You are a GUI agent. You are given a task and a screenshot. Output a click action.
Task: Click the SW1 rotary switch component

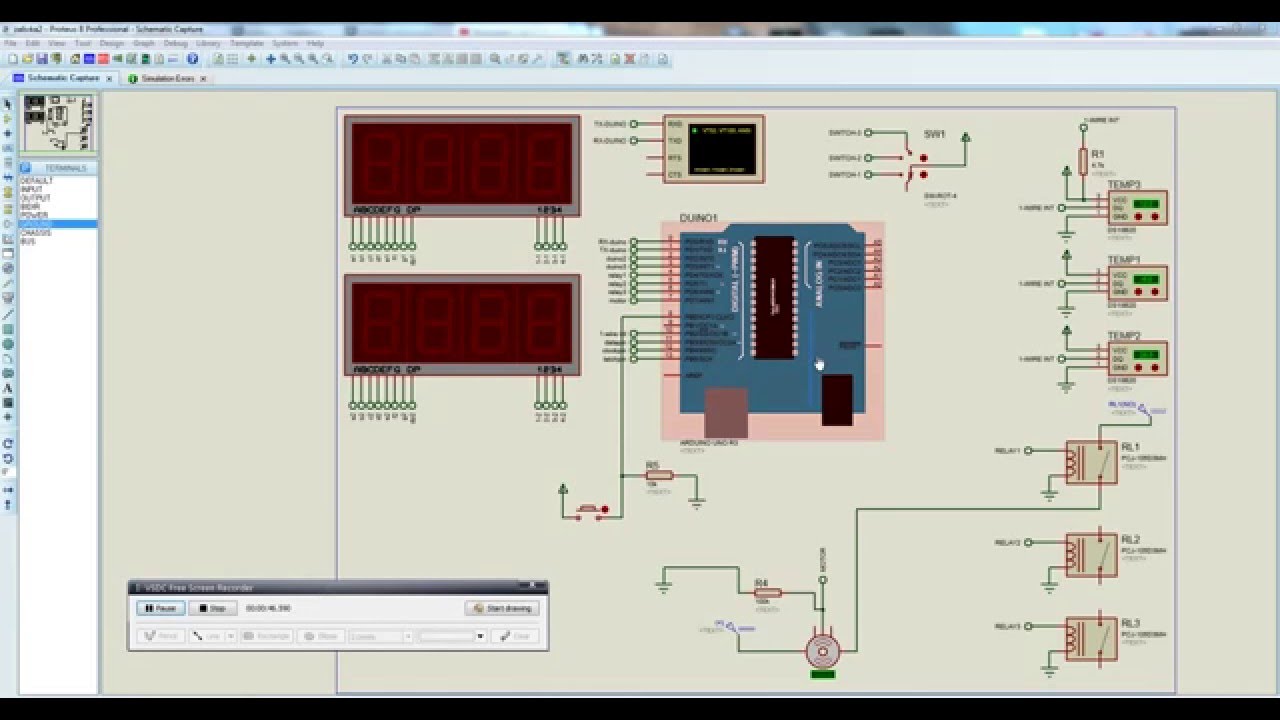click(x=917, y=160)
